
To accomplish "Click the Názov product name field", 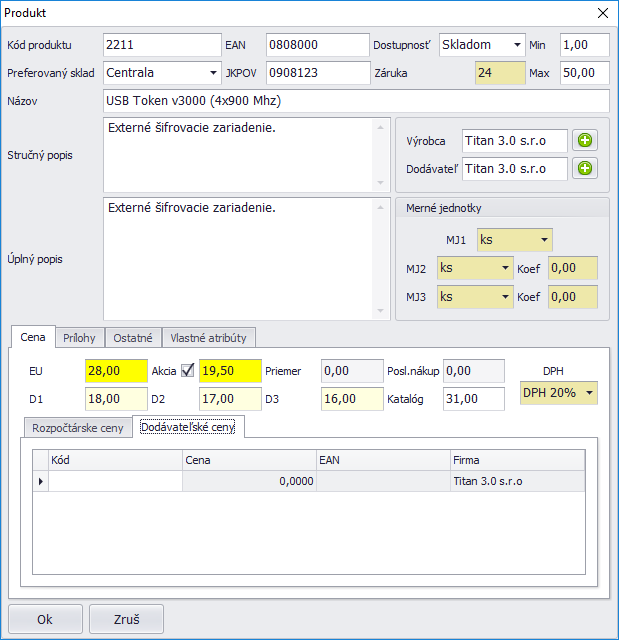I will point(355,101).
